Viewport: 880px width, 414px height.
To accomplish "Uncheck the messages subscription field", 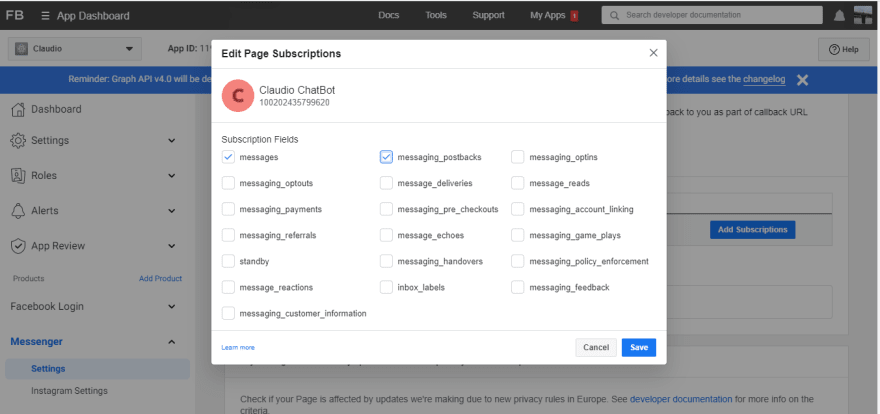I will (x=228, y=157).
